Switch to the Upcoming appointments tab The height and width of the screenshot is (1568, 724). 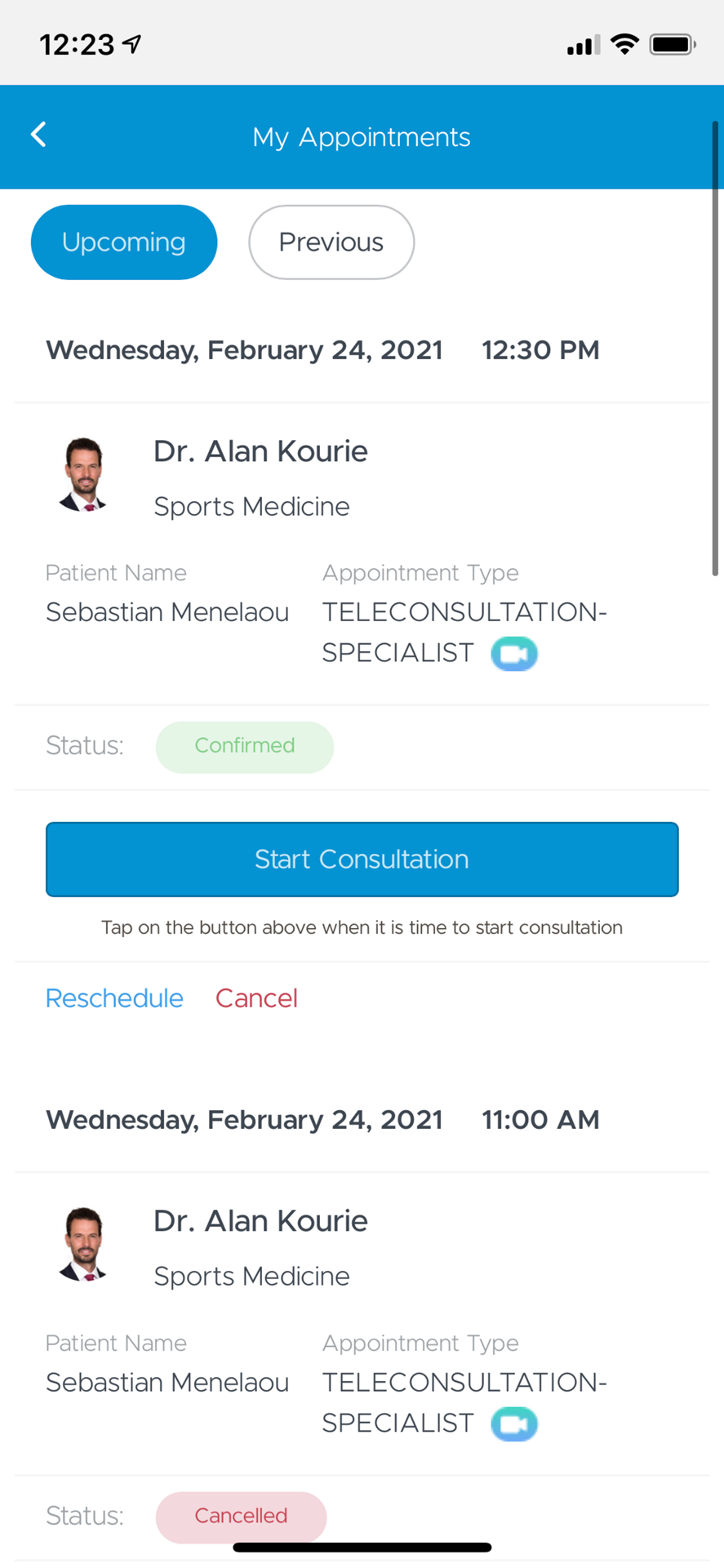(124, 242)
